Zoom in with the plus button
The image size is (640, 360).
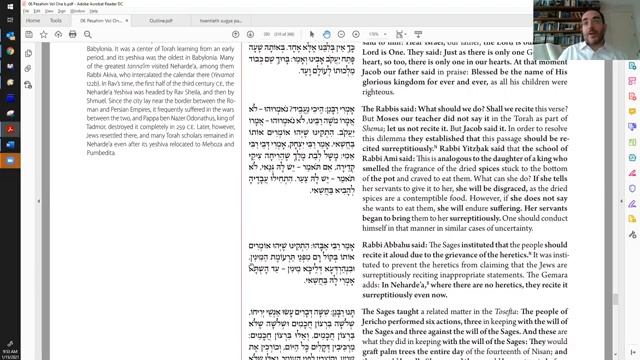tap(356, 34)
